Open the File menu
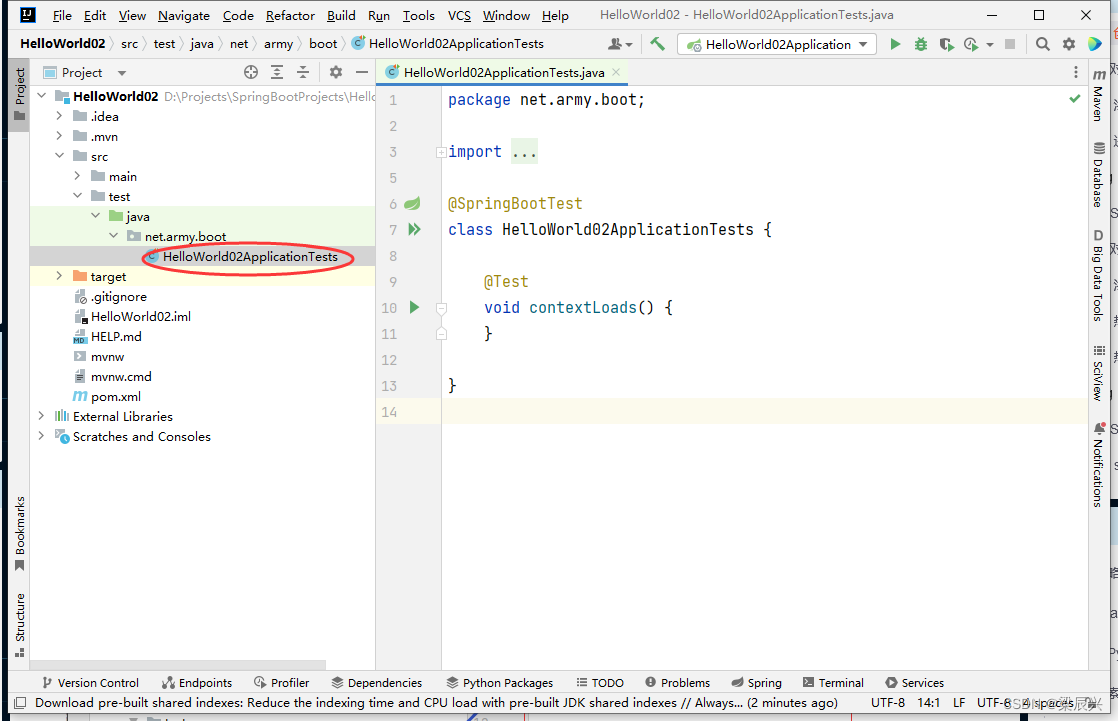 point(62,15)
